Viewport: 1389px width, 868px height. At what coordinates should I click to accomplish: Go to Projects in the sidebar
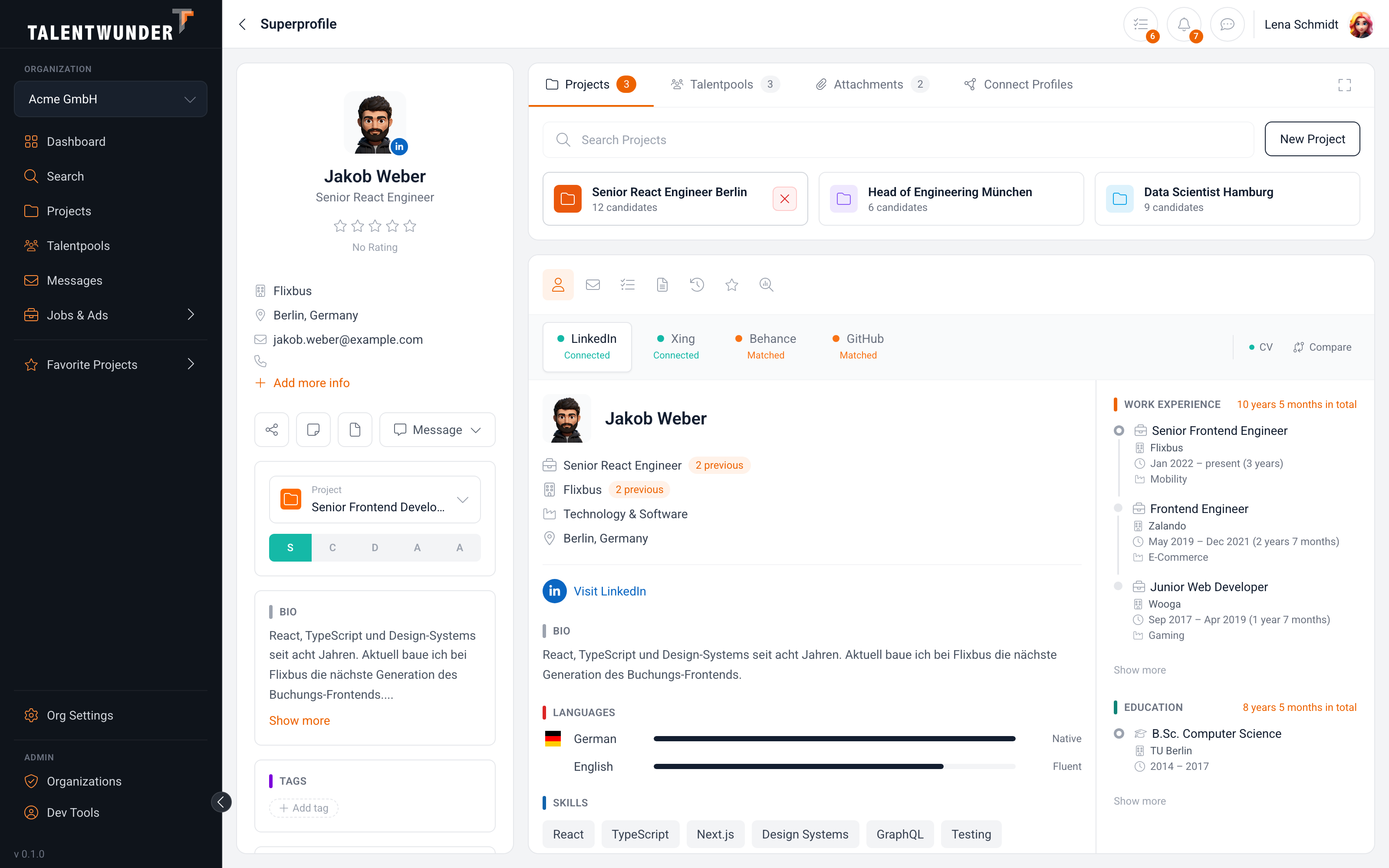pos(111,210)
